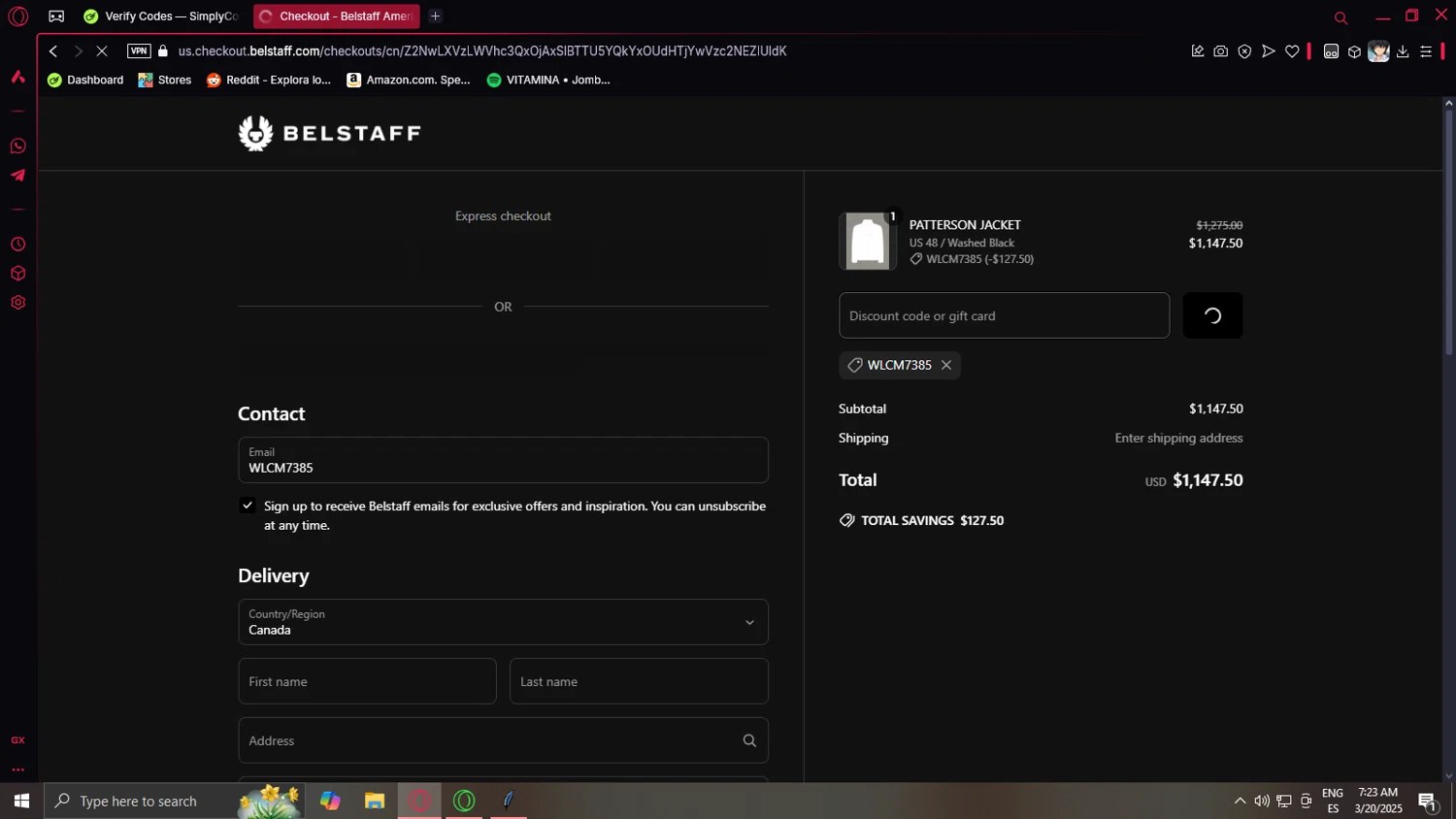Open the Amazon.com bookmark
This screenshot has height=819, width=1456.
tap(409, 80)
